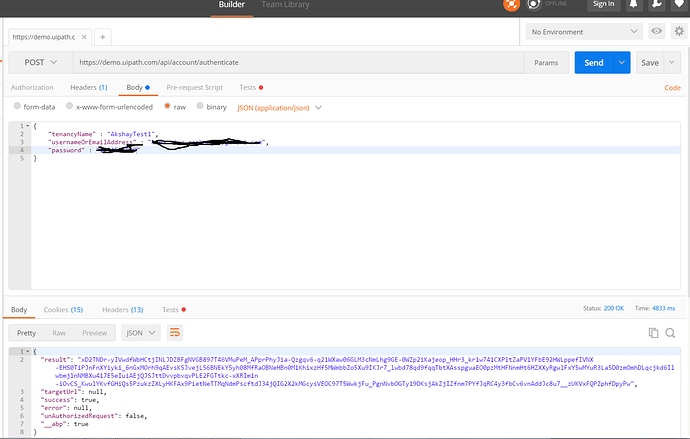Open manage environments gear icon
Viewport: 690px width, 439px height.
tap(679, 31)
